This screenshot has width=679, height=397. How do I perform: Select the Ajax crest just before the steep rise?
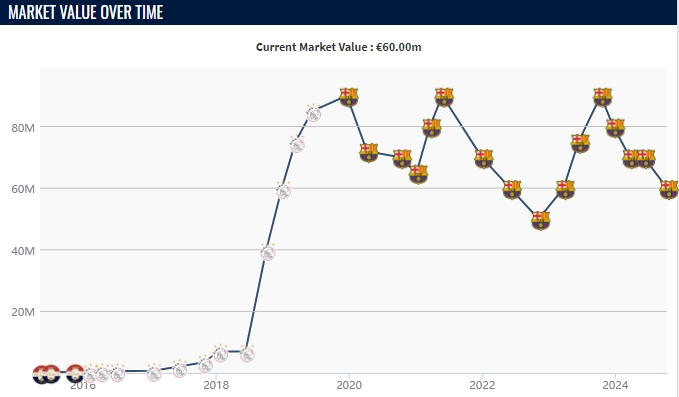point(247,355)
